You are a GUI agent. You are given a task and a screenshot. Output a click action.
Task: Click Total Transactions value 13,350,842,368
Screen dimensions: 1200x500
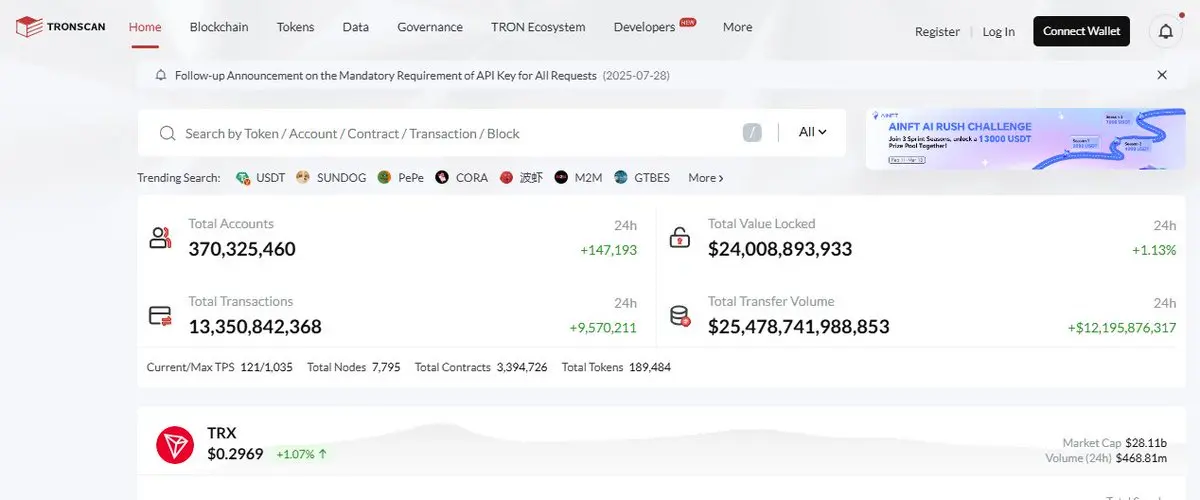(255, 327)
